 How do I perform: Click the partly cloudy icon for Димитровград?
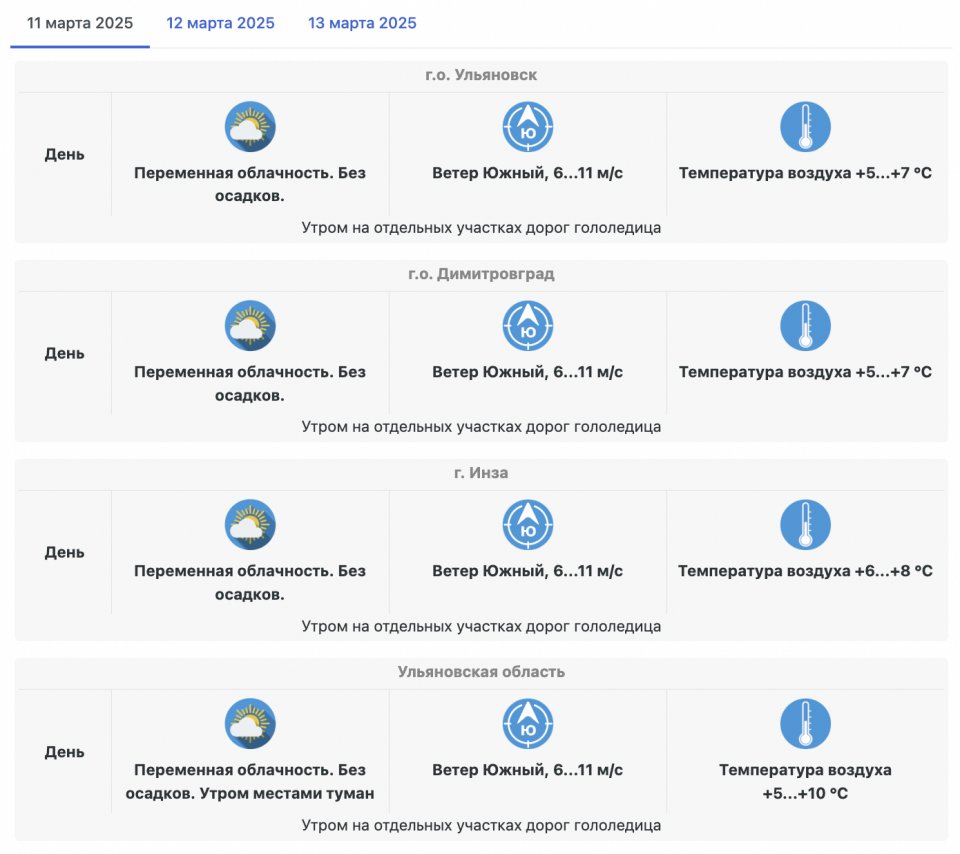250,326
